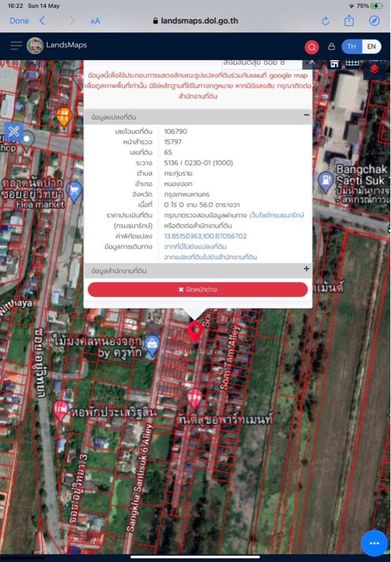Open the hamburger menu in LandsMaps header
The width and height of the screenshot is (391, 562).
pos(16,46)
